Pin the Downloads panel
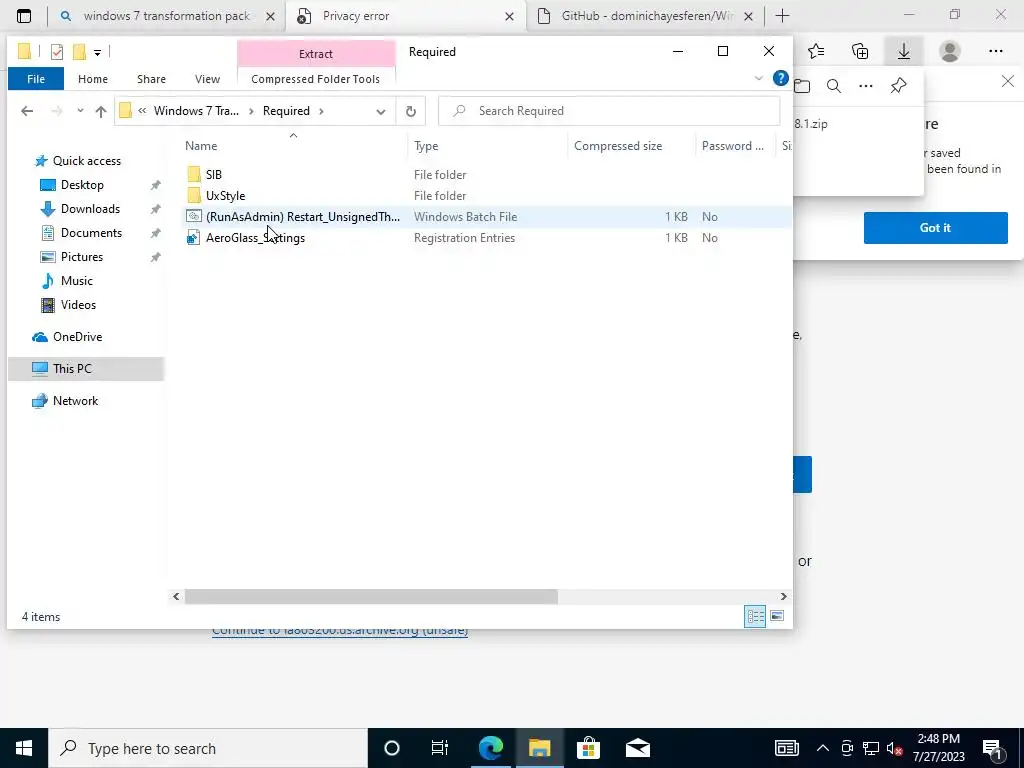Viewport: 1024px width, 768px height. [899, 86]
